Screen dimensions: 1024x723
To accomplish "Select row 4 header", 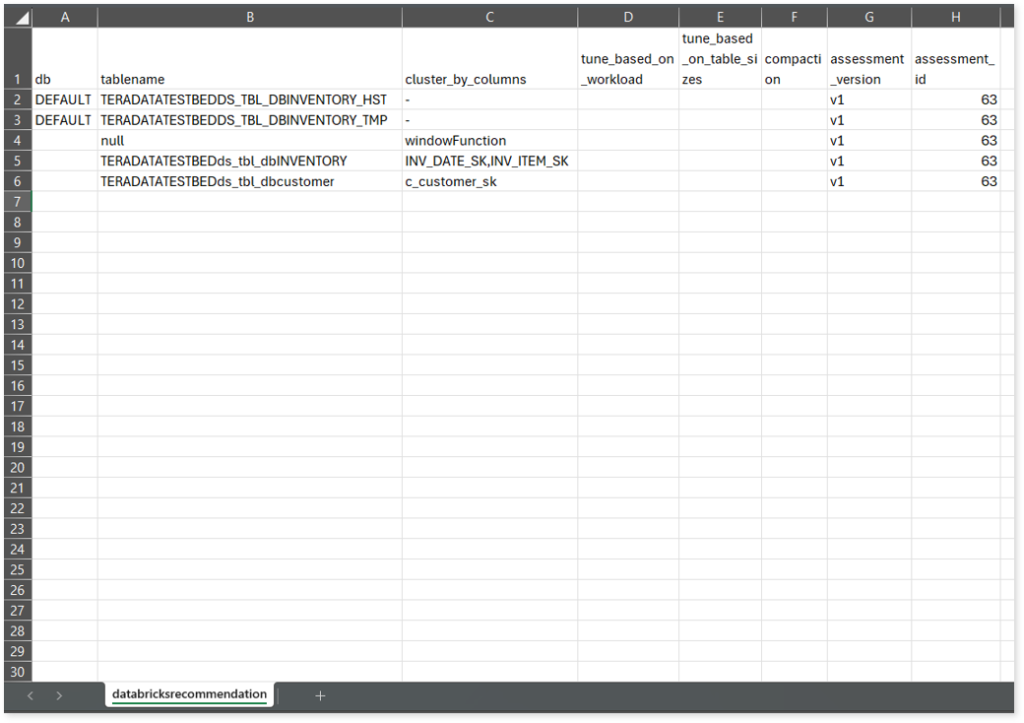I will pos(18,140).
